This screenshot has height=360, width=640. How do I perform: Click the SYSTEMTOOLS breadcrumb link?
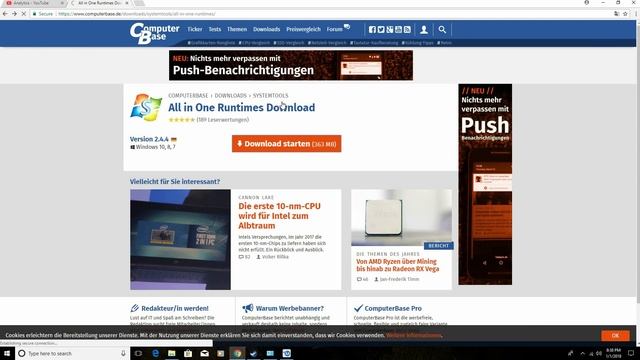coord(270,96)
